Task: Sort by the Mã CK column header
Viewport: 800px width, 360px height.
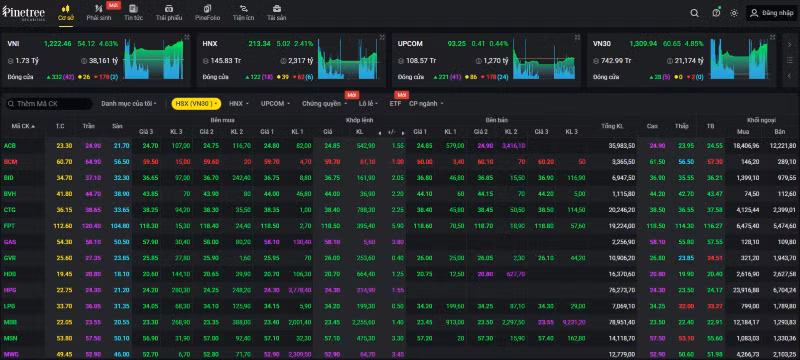Action: coord(23,126)
